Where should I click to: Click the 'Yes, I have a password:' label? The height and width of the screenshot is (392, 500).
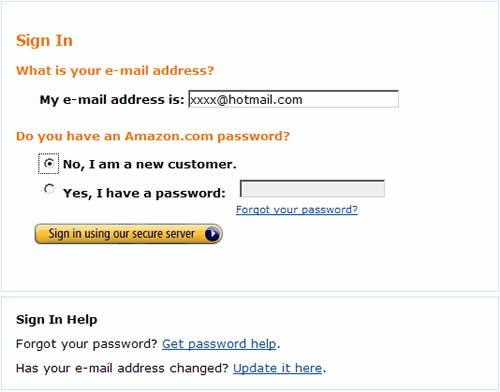tap(144, 193)
